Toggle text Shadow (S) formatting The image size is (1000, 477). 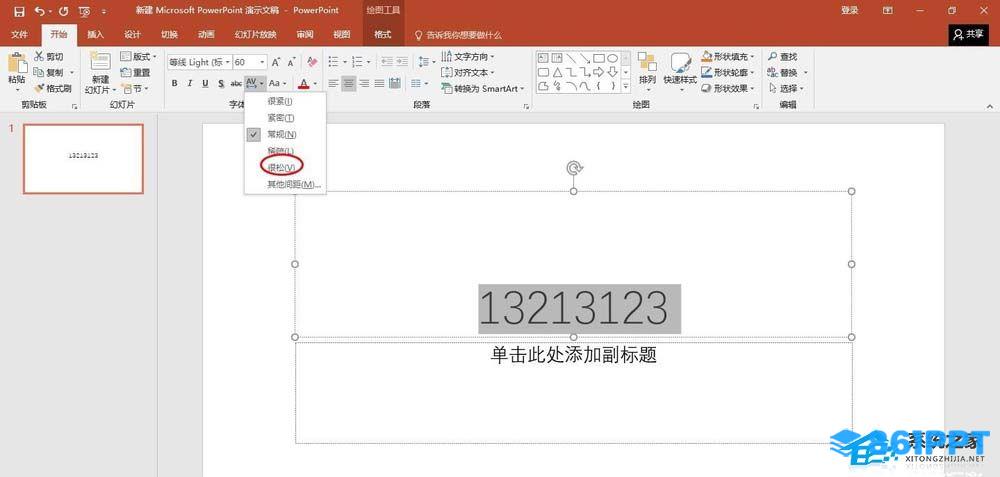click(221, 84)
